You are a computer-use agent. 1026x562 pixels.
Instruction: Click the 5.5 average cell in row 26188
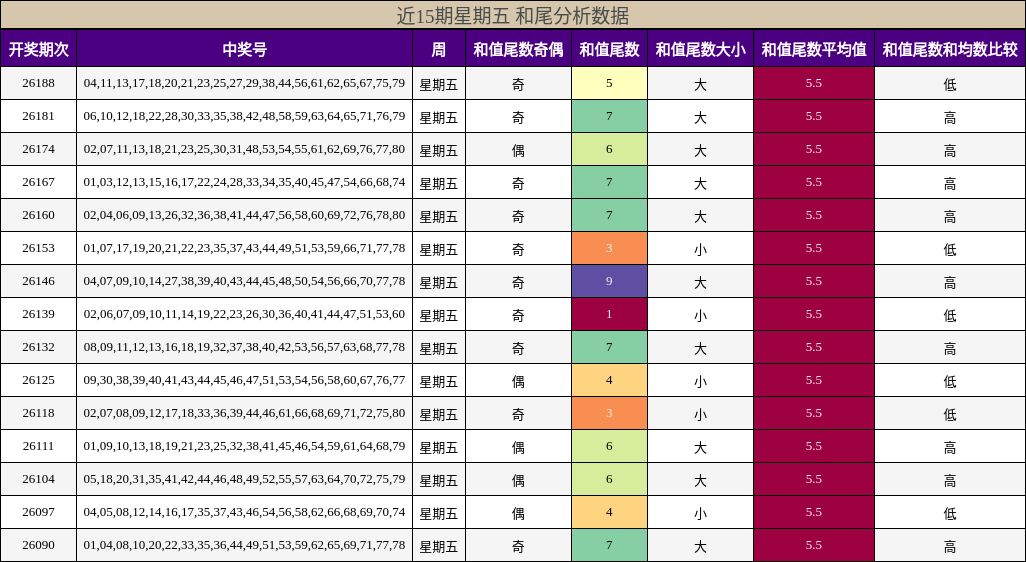[814, 83]
